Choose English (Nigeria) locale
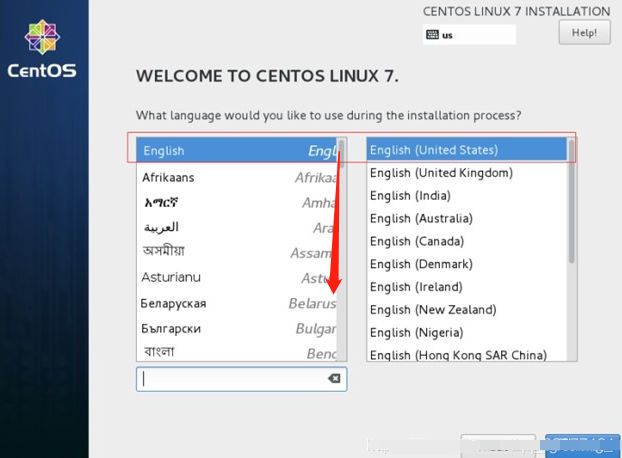 pyautogui.click(x=467, y=332)
